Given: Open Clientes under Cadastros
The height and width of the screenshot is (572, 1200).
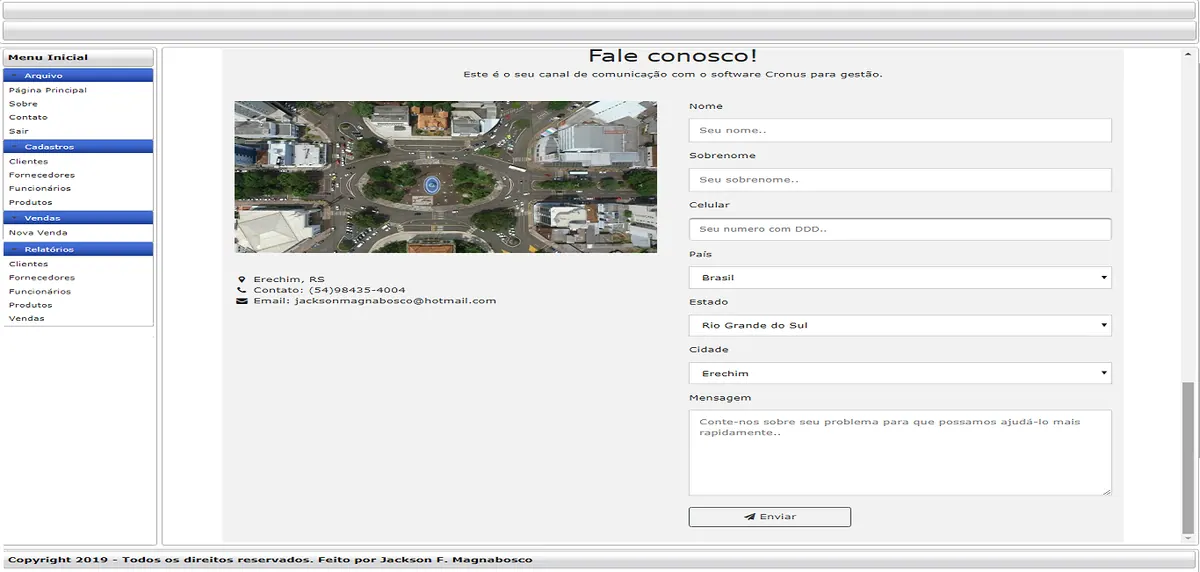Looking at the screenshot, I should tap(28, 161).
